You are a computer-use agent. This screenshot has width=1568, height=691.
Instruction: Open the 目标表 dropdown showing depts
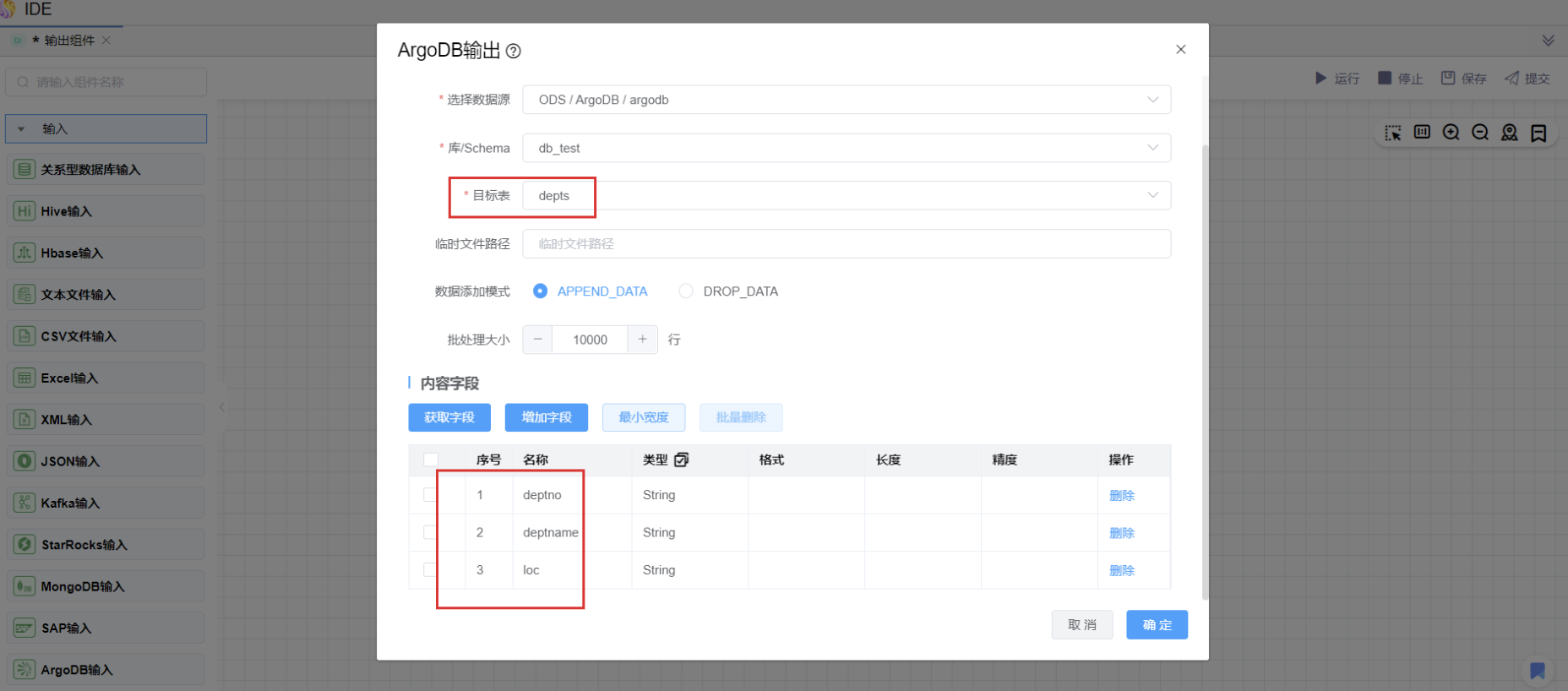[x=846, y=196]
